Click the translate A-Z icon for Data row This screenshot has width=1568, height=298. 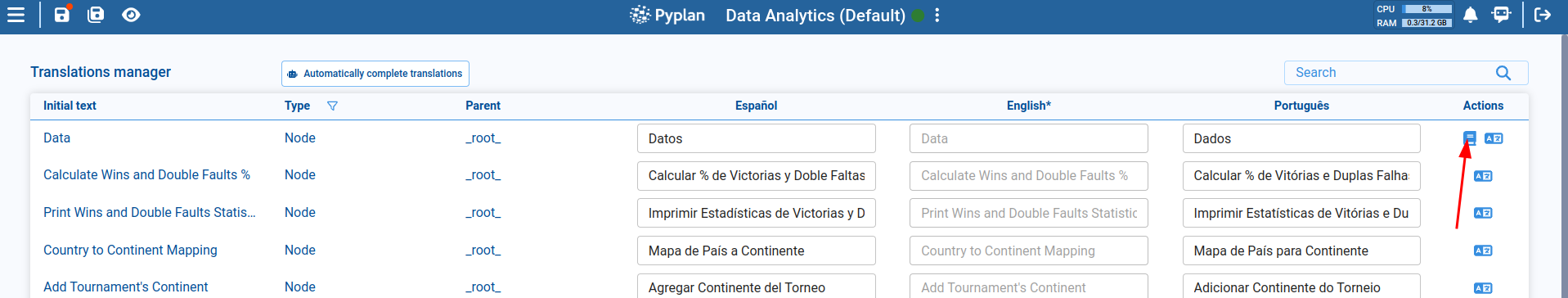[1494, 138]
